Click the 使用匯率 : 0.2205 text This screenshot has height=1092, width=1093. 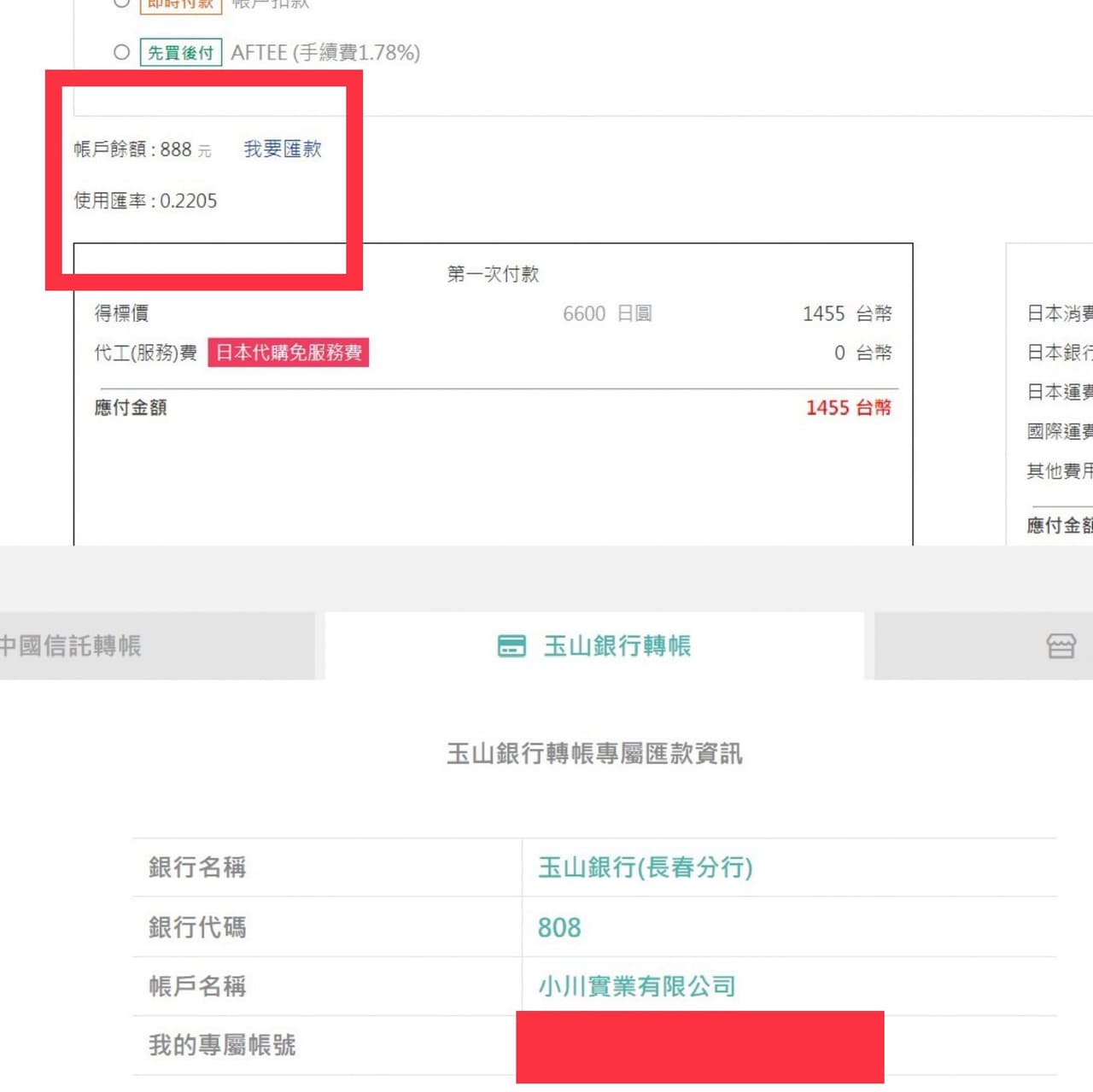(x=145, y=201)
